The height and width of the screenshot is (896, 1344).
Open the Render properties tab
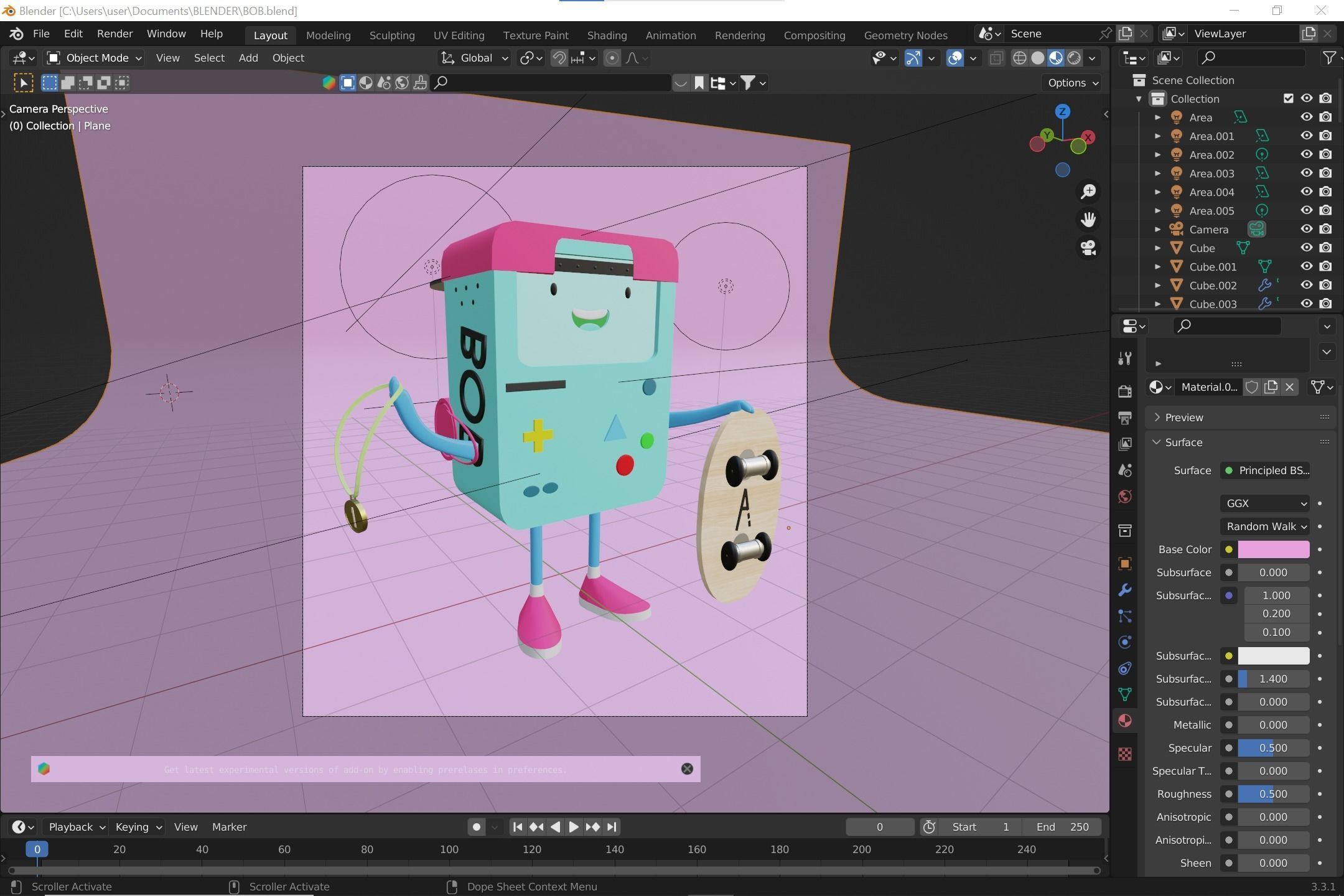[x=1124, y=391]
